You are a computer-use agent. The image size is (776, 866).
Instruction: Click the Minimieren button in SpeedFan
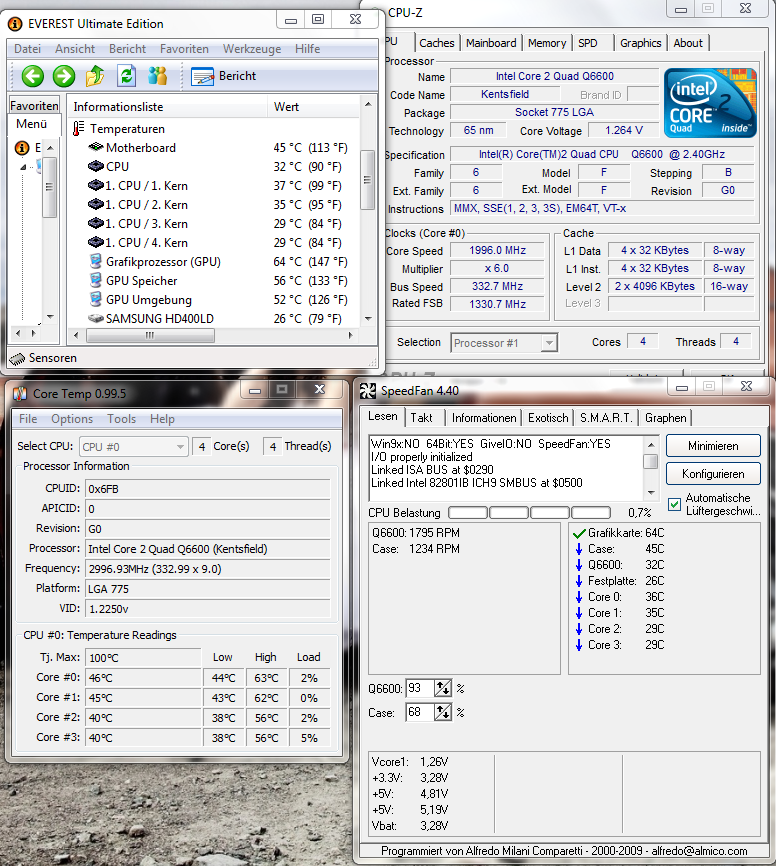point(713,446)
